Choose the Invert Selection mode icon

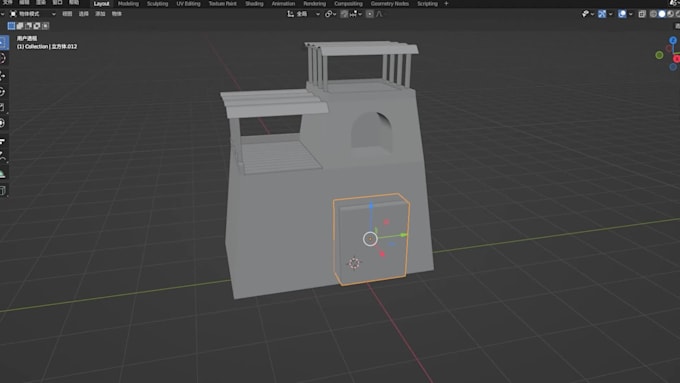(37, 26)
